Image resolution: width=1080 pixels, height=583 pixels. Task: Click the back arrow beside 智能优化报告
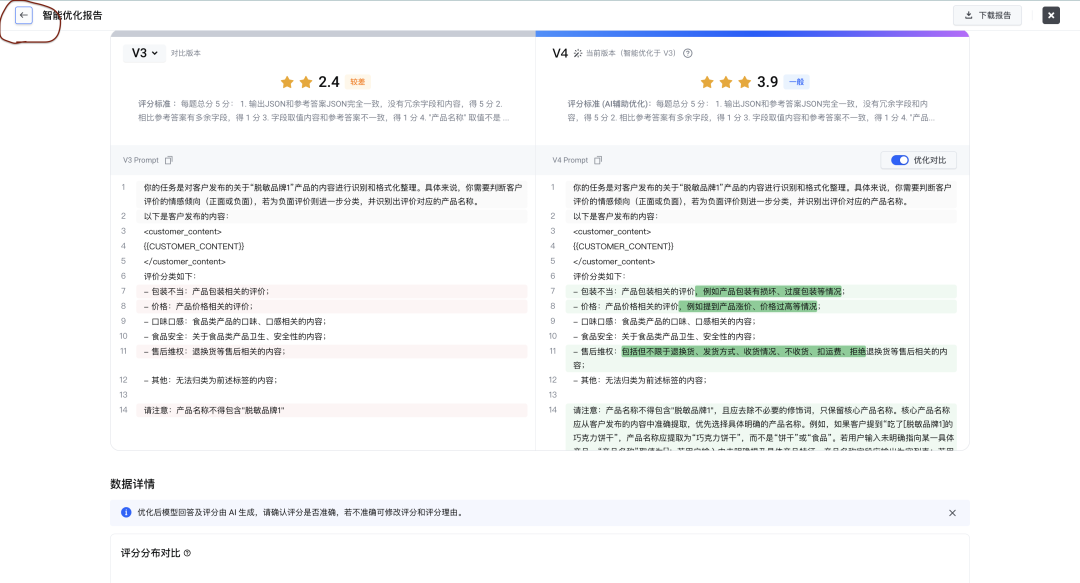click(24, 15)
